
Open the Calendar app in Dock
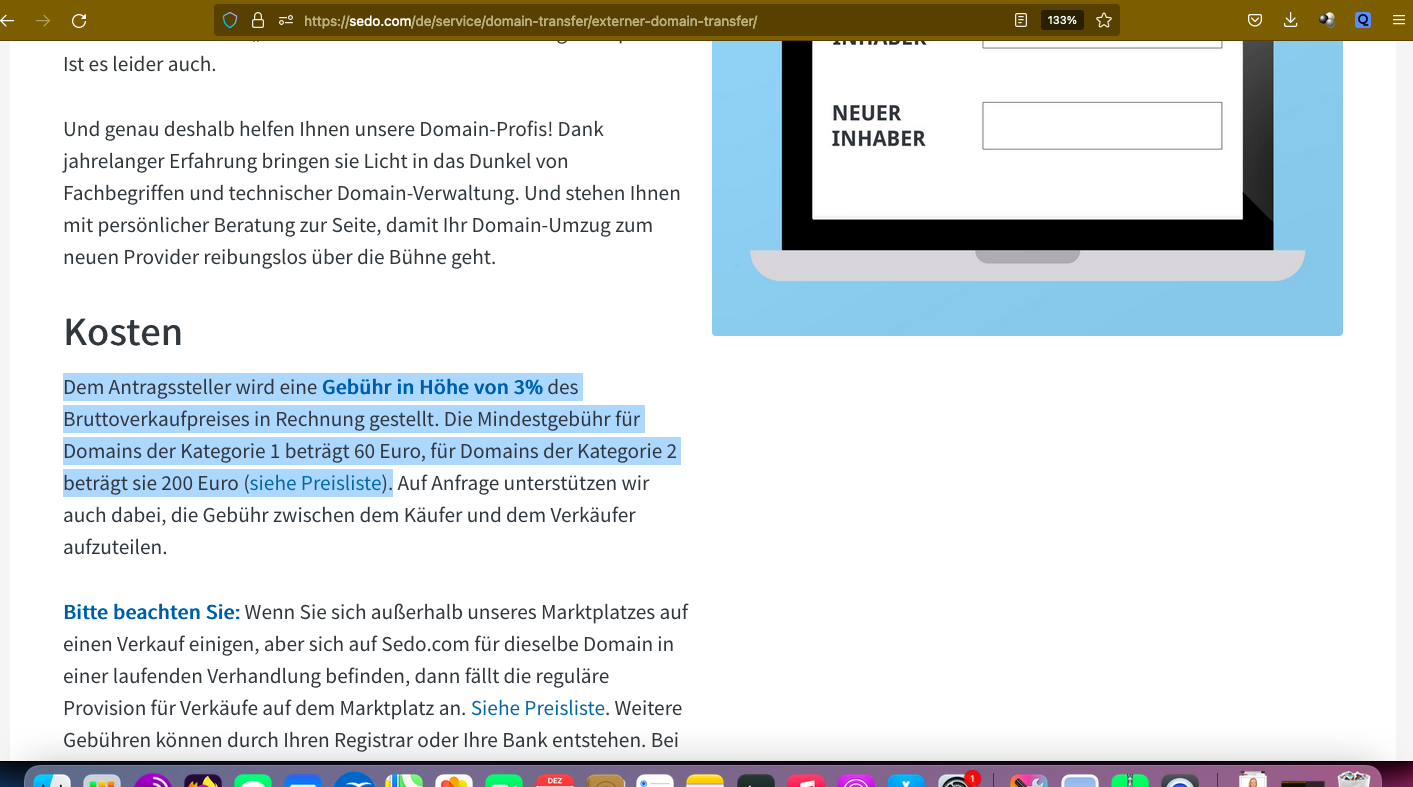[555, 779]
